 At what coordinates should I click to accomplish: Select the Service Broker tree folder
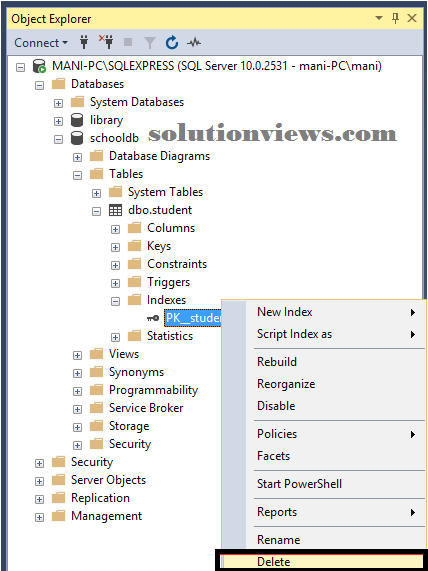click(146, 408)
